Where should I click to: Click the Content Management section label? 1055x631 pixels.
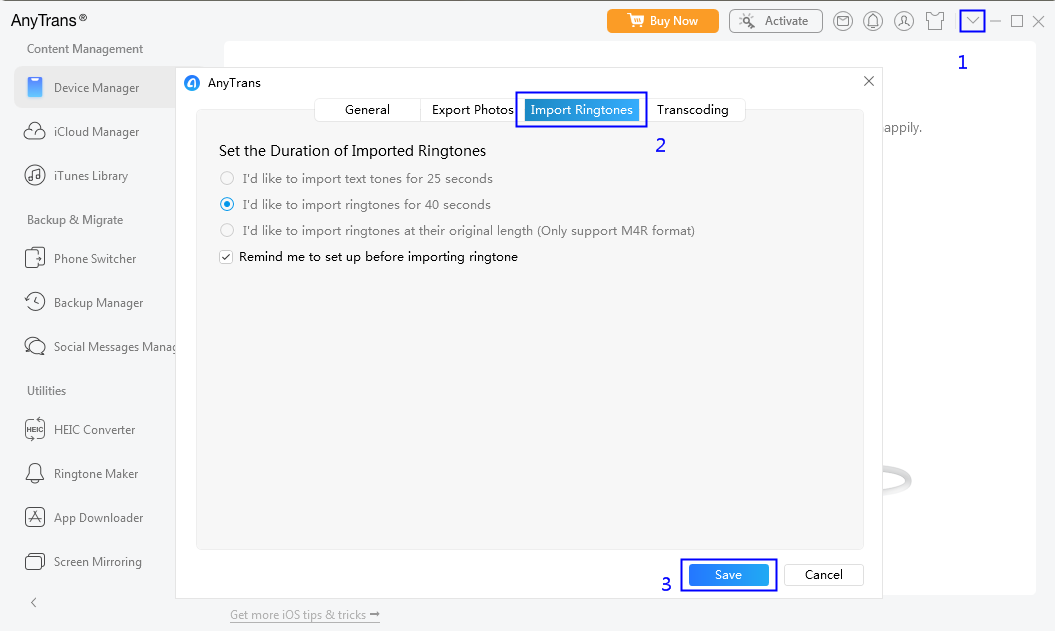point(85,49)
